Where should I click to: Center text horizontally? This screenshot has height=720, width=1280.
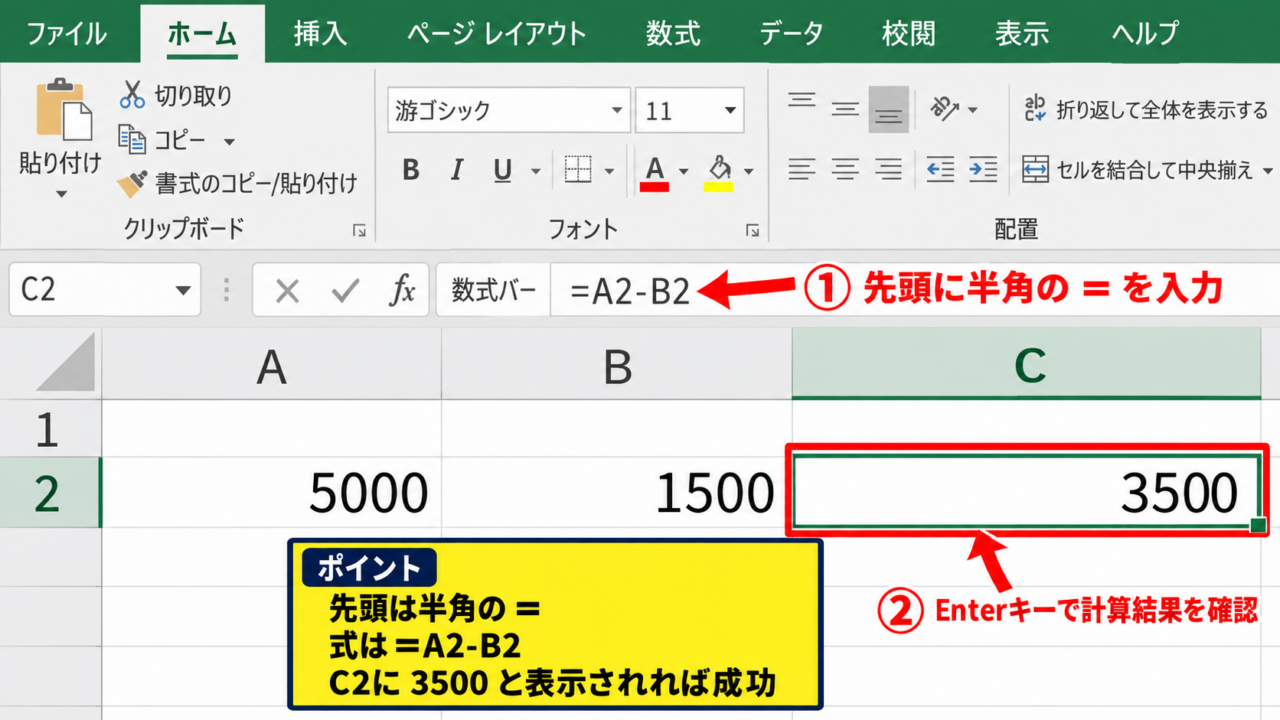[846, 169]
